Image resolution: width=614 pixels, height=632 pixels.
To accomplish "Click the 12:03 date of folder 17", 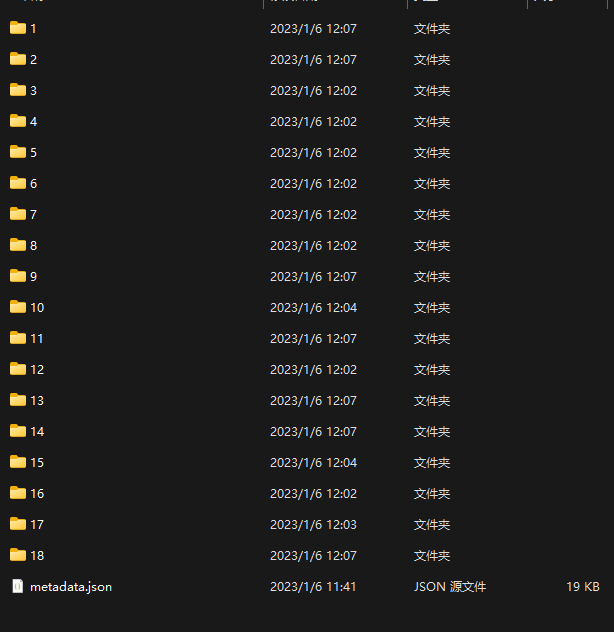I will [313, 525].
